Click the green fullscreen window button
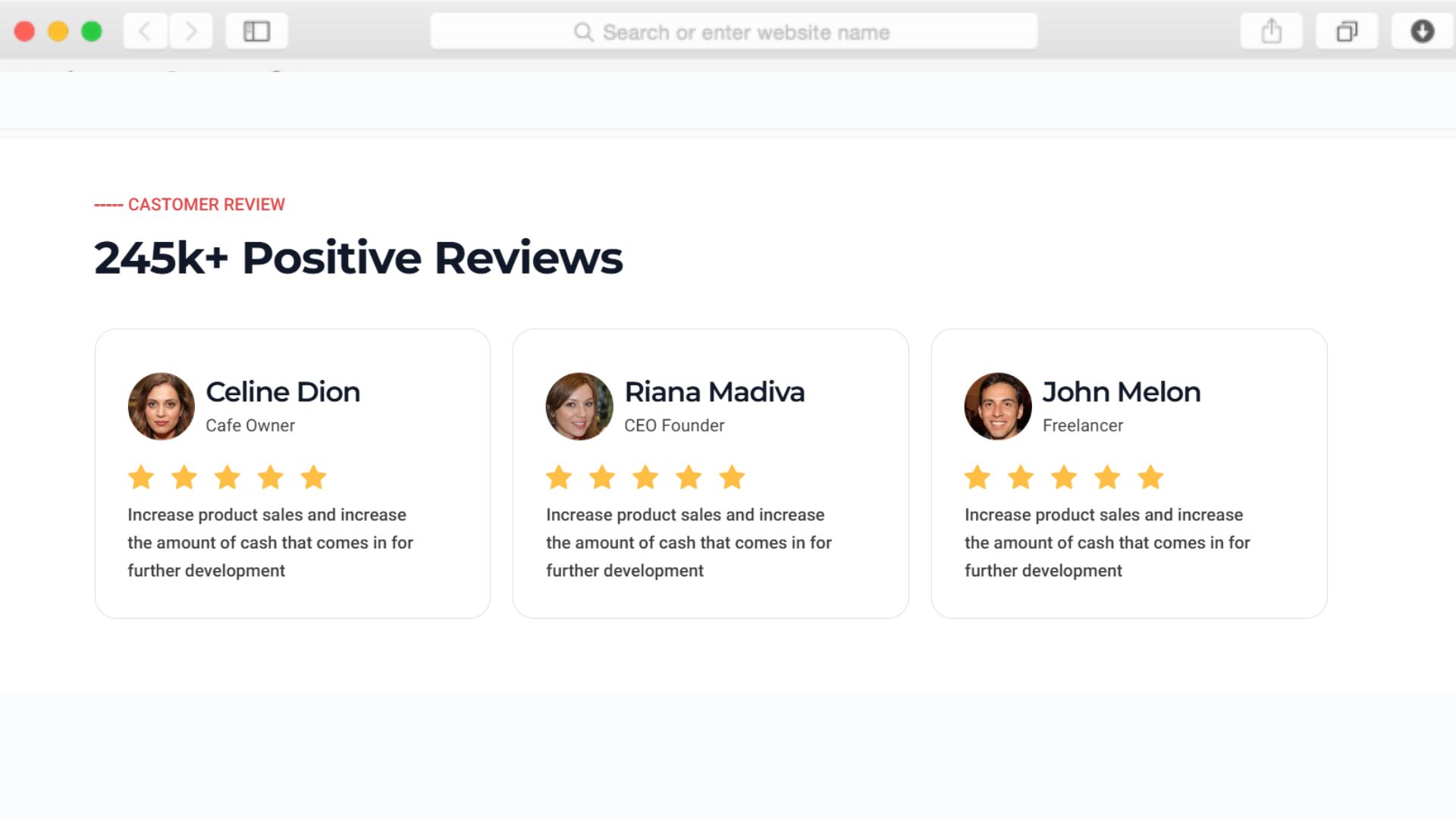 92,31
